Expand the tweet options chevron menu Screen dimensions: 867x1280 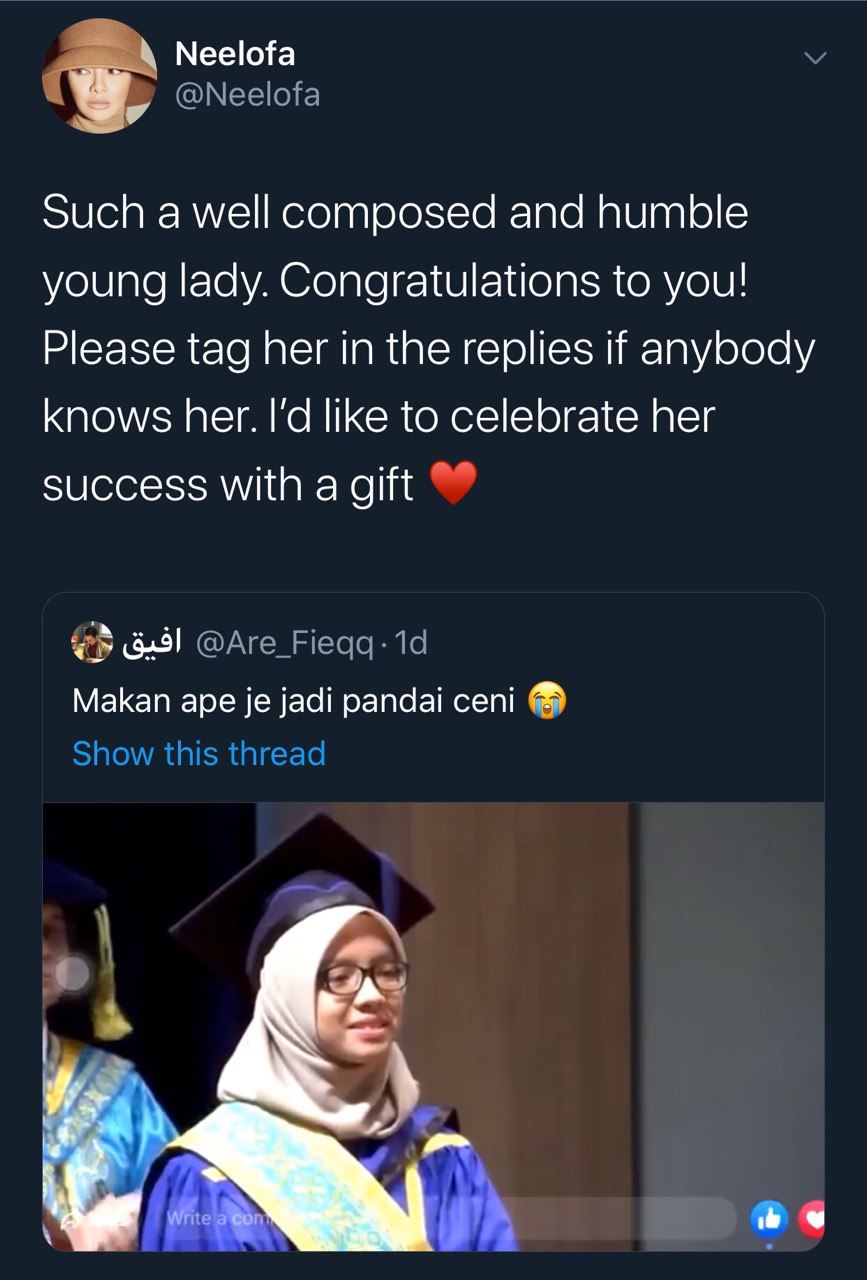coord(816,59)
